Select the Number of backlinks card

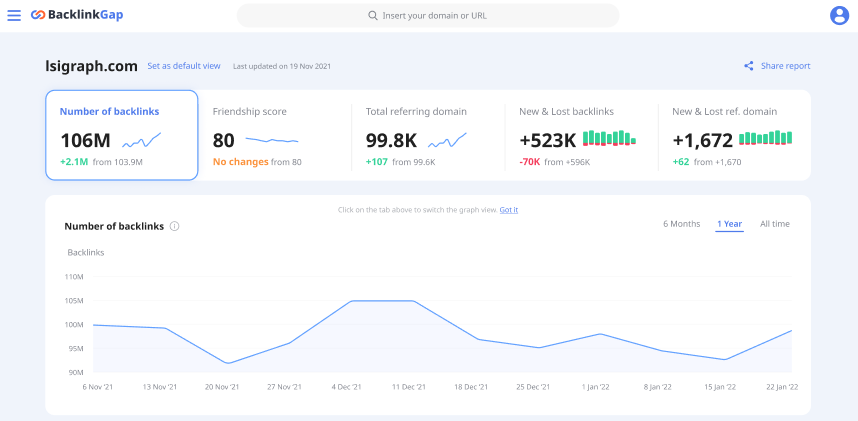coord(121,135)
